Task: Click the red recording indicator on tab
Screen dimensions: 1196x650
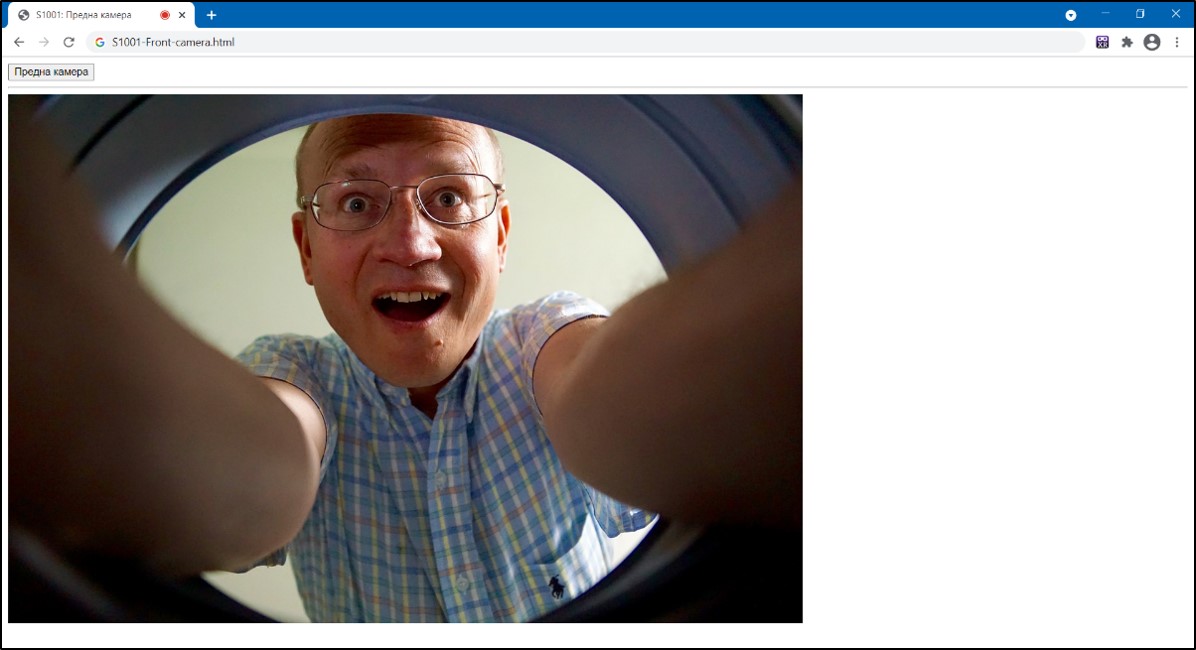Action: [x=165, y=15]
